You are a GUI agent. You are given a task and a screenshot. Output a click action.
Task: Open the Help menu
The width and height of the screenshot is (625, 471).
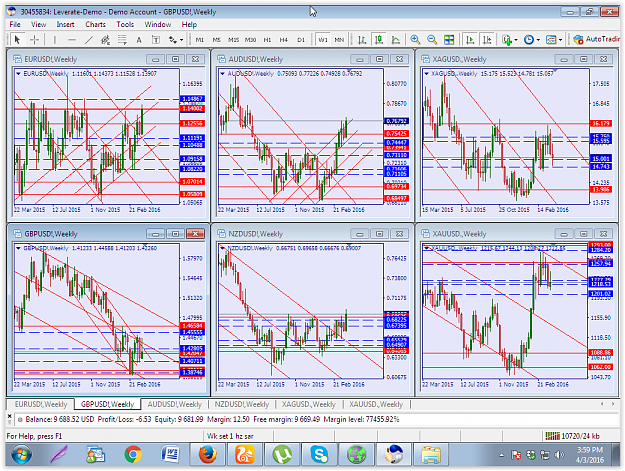(189, 24)
